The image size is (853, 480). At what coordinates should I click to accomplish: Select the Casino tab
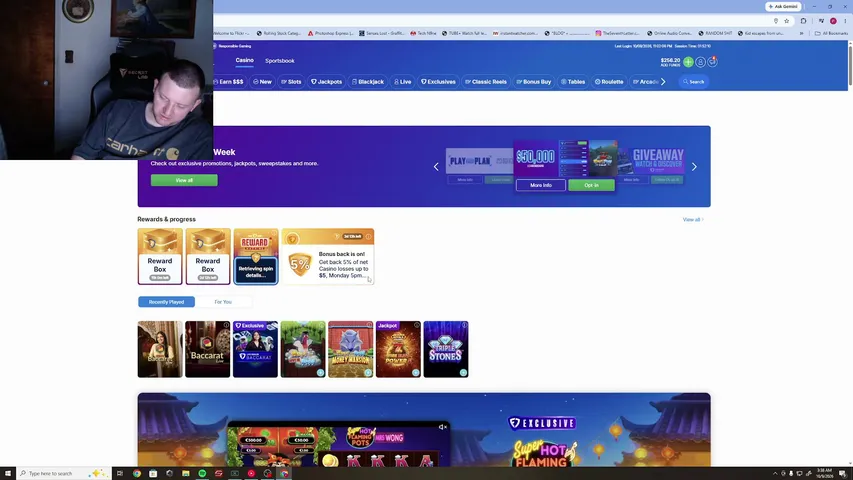click(244, 60)
